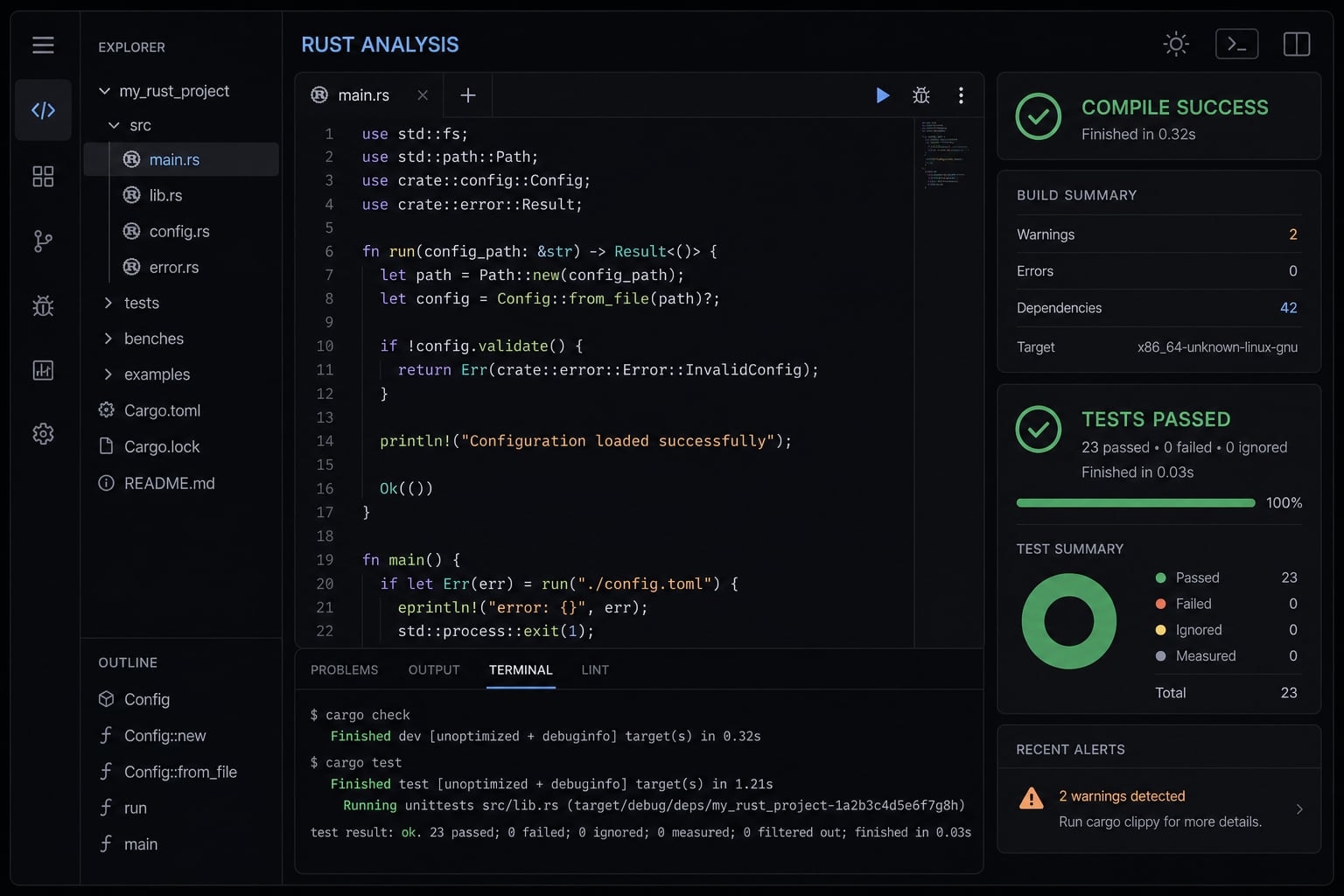Switch to the LINT tab
The width and height of the screenshot is (1344, 896).
point(595,669)
